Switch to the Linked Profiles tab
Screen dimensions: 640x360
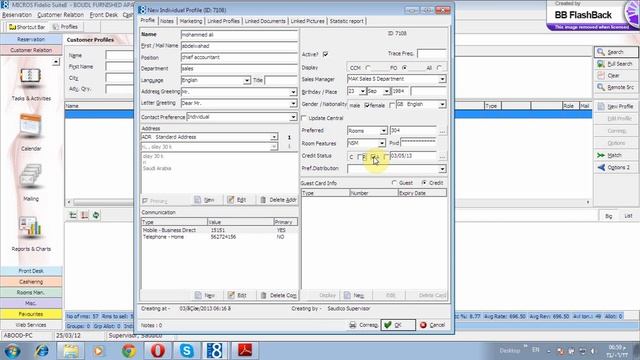coord(223,21)
